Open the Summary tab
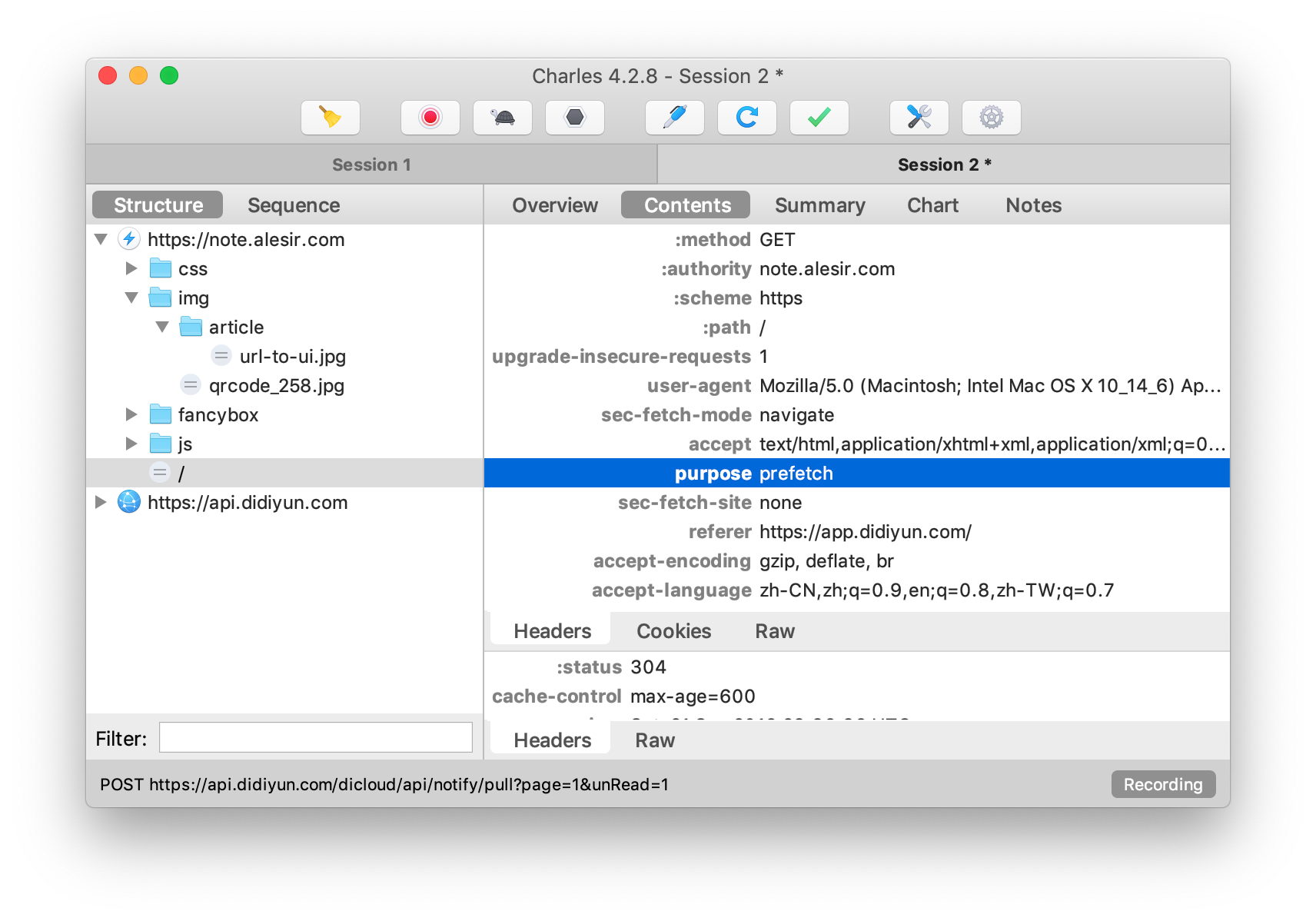The width and height of the screenshot is (1316, 921). point(819,205)
